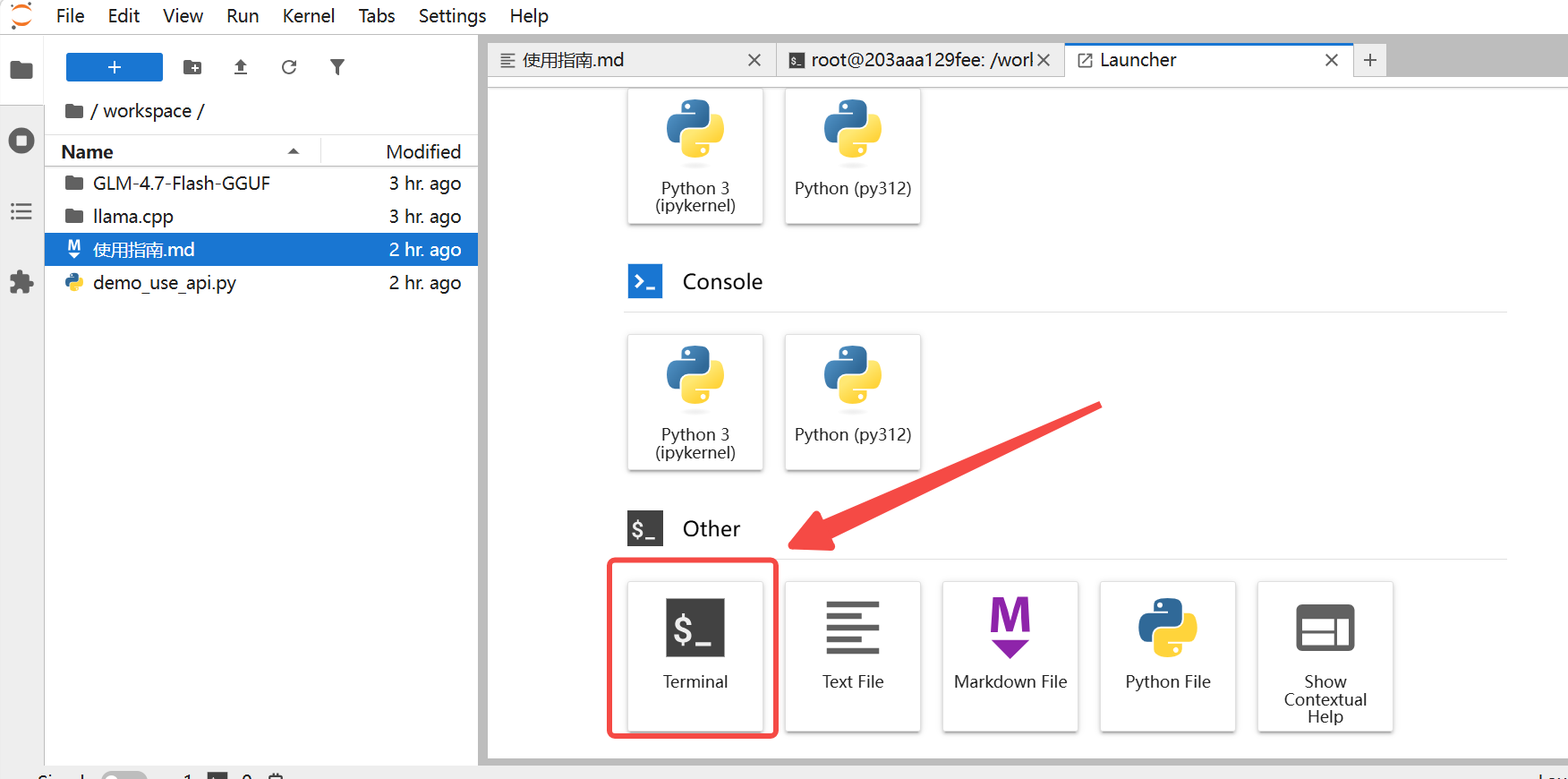Viewport: 1568px width, 779px height.
Task: Open the Kernel menu
Action: pos(308,16)
